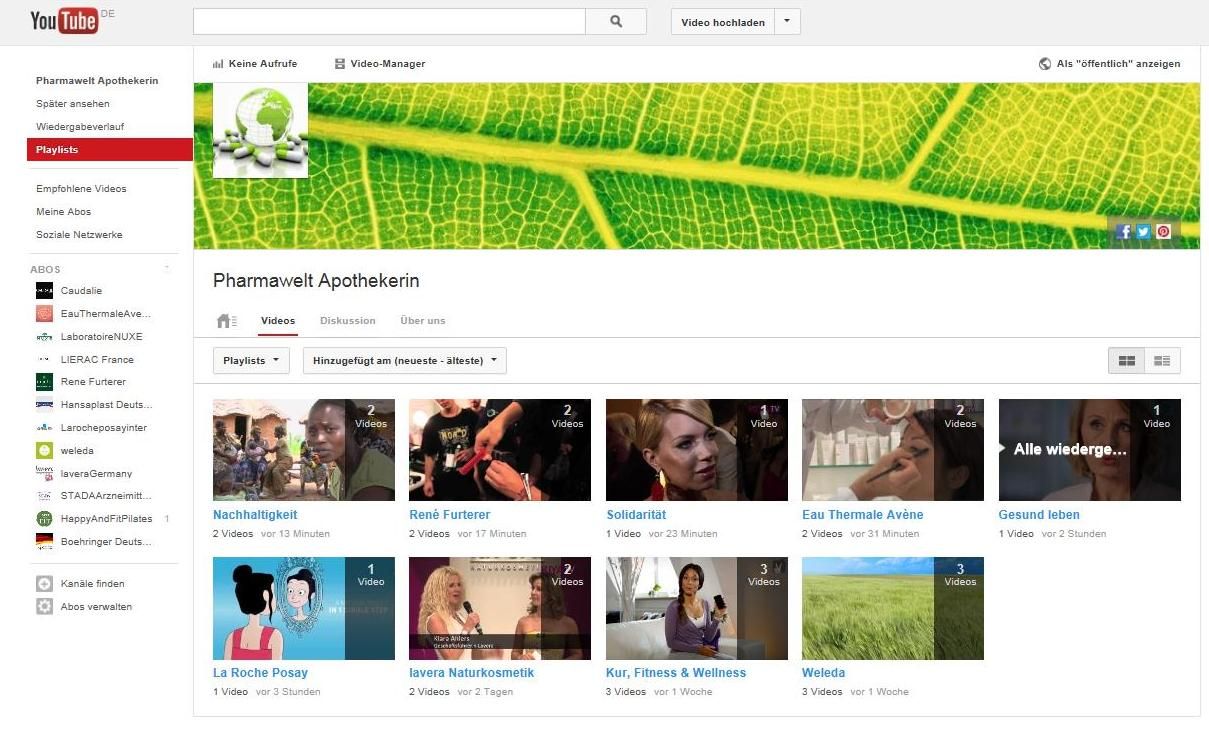This screenshot has height=734, width=1209.
Task: Open the Gesund leben playlist thumbnail
Action: [1090, 450]
